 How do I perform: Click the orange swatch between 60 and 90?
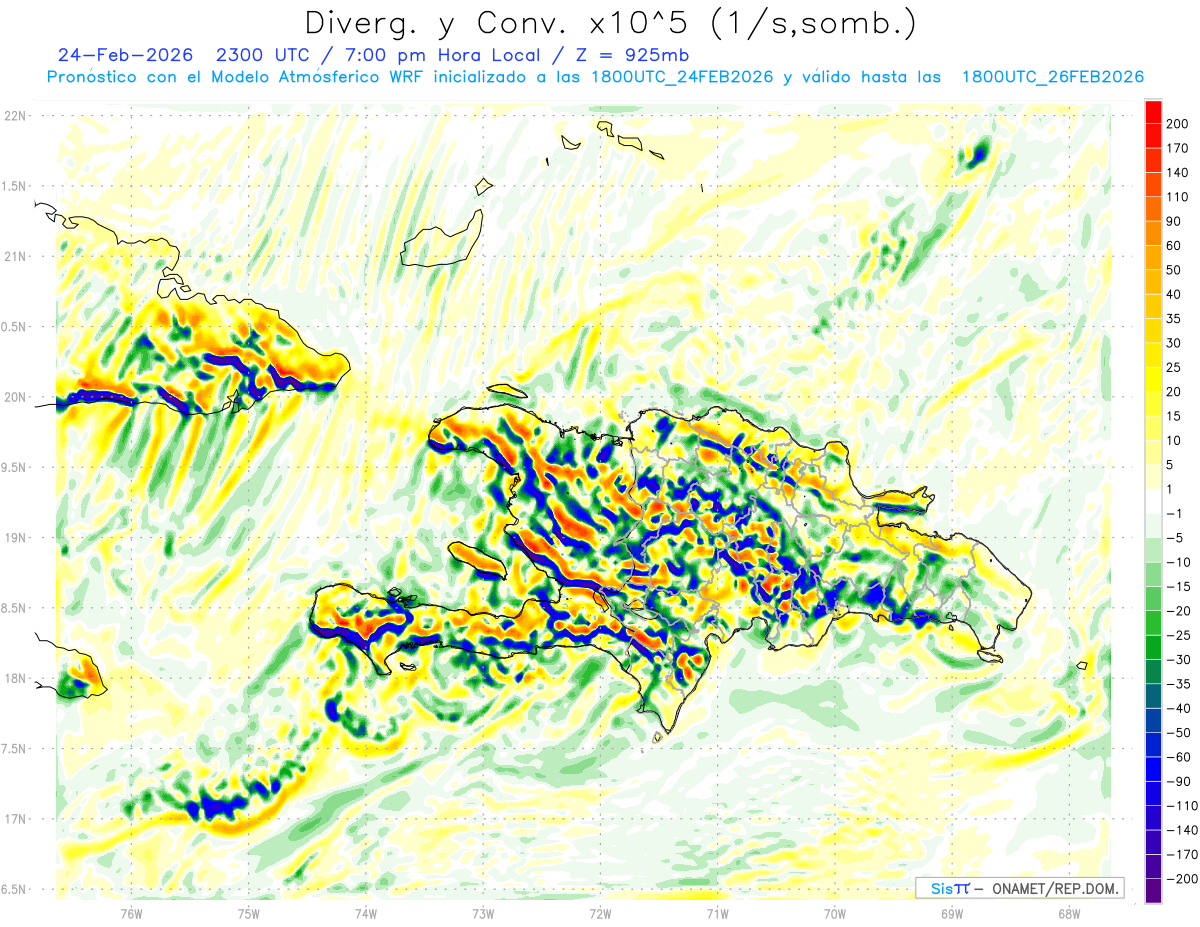click(1153, 233)
